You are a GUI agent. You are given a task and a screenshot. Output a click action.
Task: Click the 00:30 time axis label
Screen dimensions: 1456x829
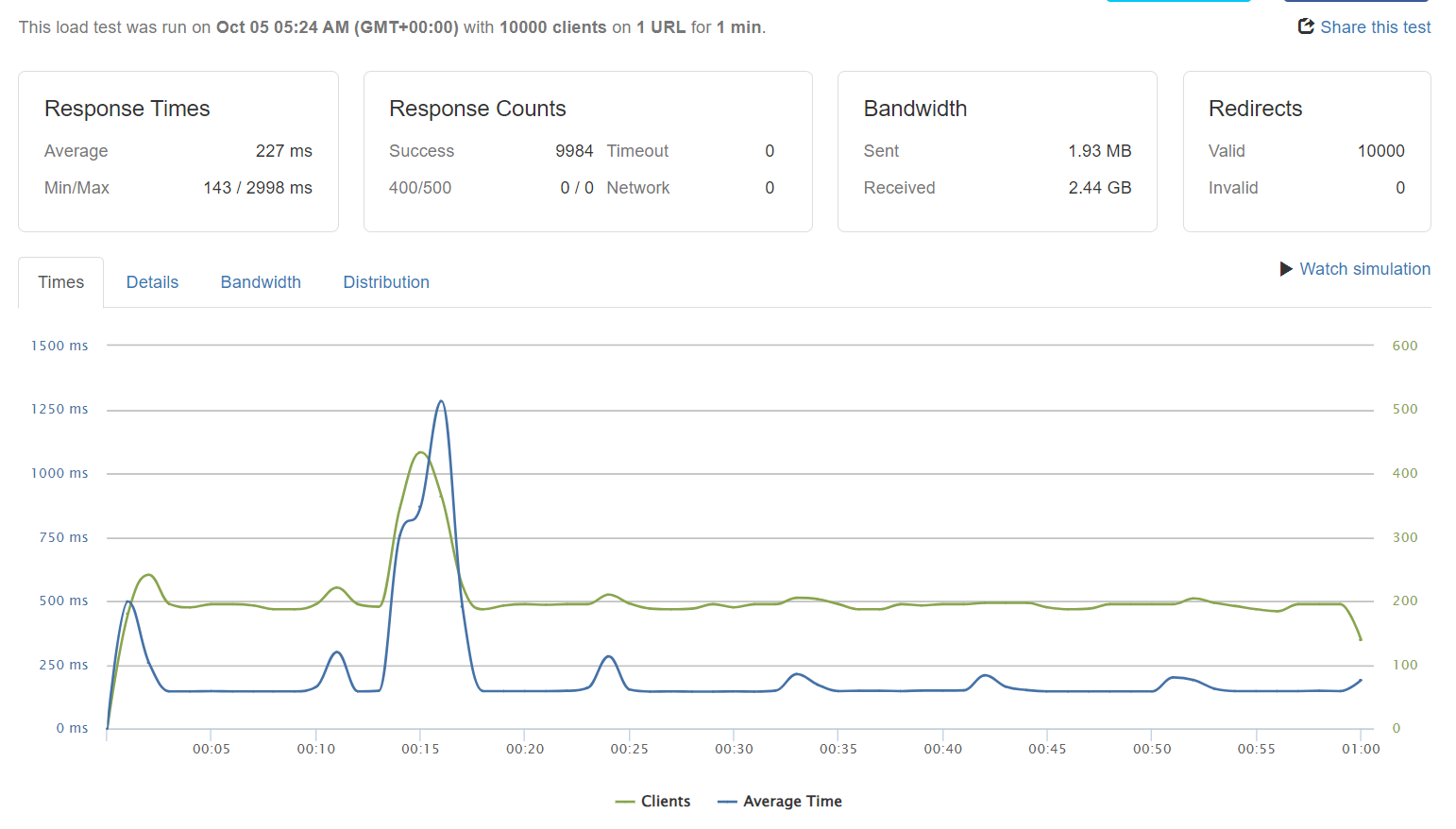tap(734, 749)
